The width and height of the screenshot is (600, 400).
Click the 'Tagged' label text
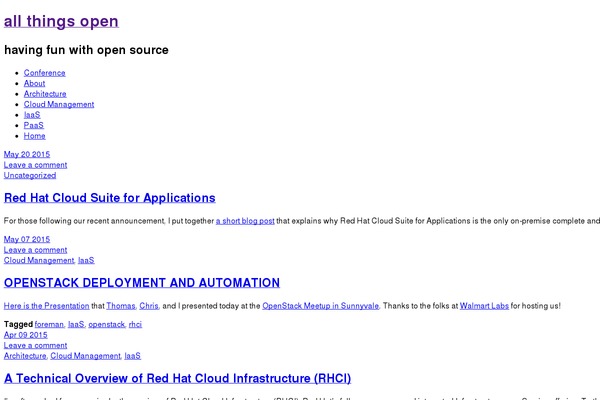(x=18, y=324)
